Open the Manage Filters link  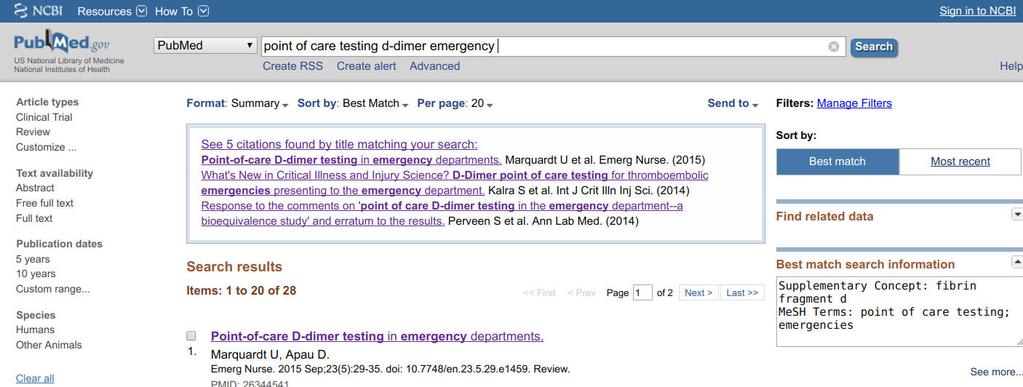(854, 103)
